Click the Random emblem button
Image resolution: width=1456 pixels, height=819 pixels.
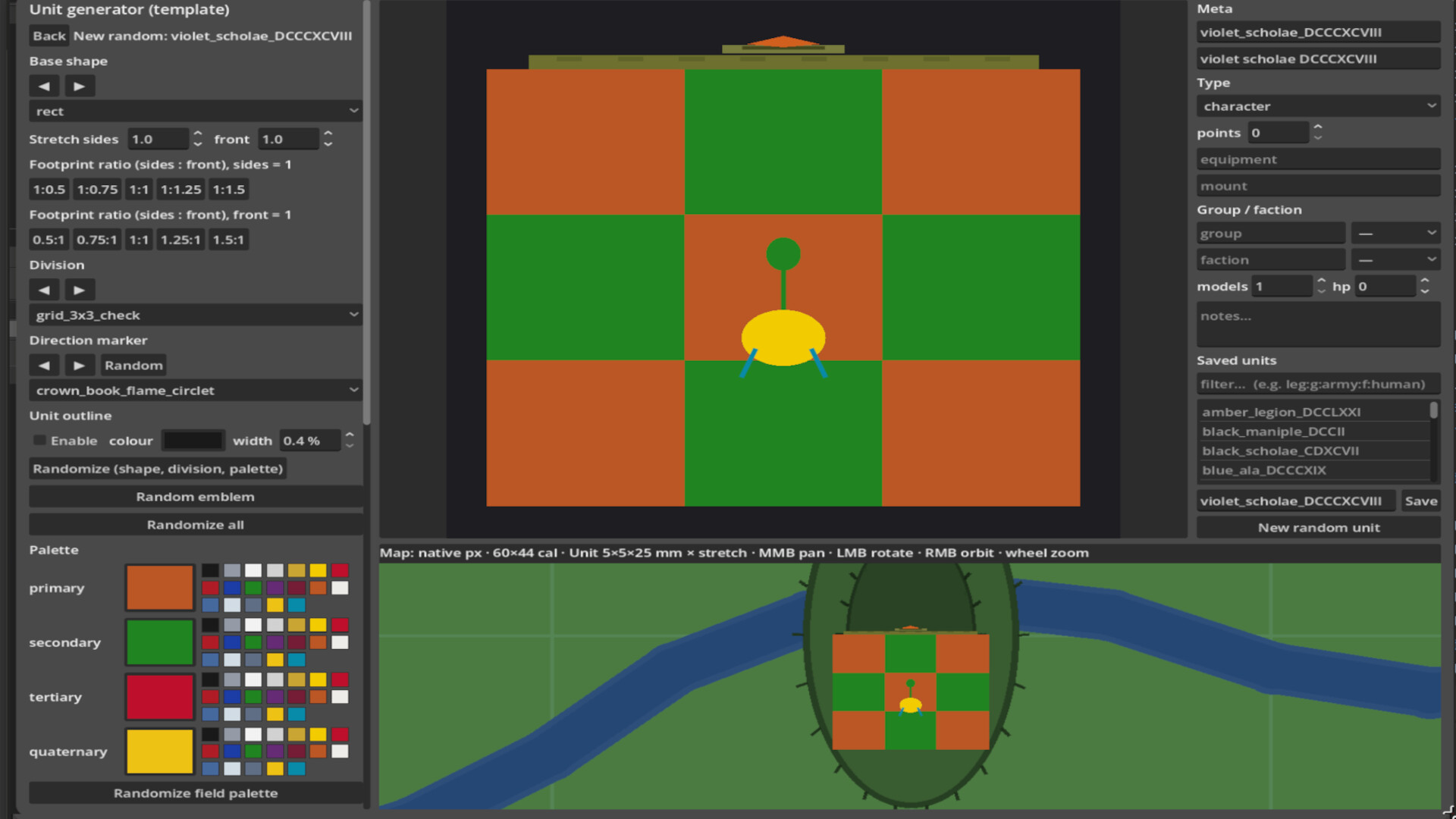click(196, 497)
